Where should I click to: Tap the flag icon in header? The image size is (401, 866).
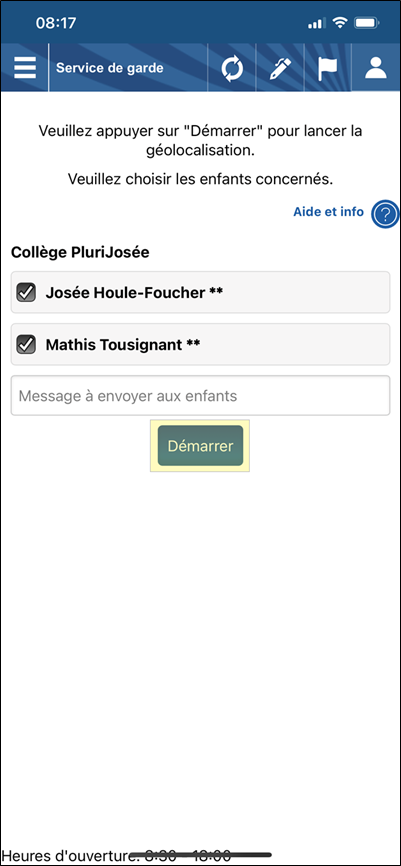click(x=328, y=69)
